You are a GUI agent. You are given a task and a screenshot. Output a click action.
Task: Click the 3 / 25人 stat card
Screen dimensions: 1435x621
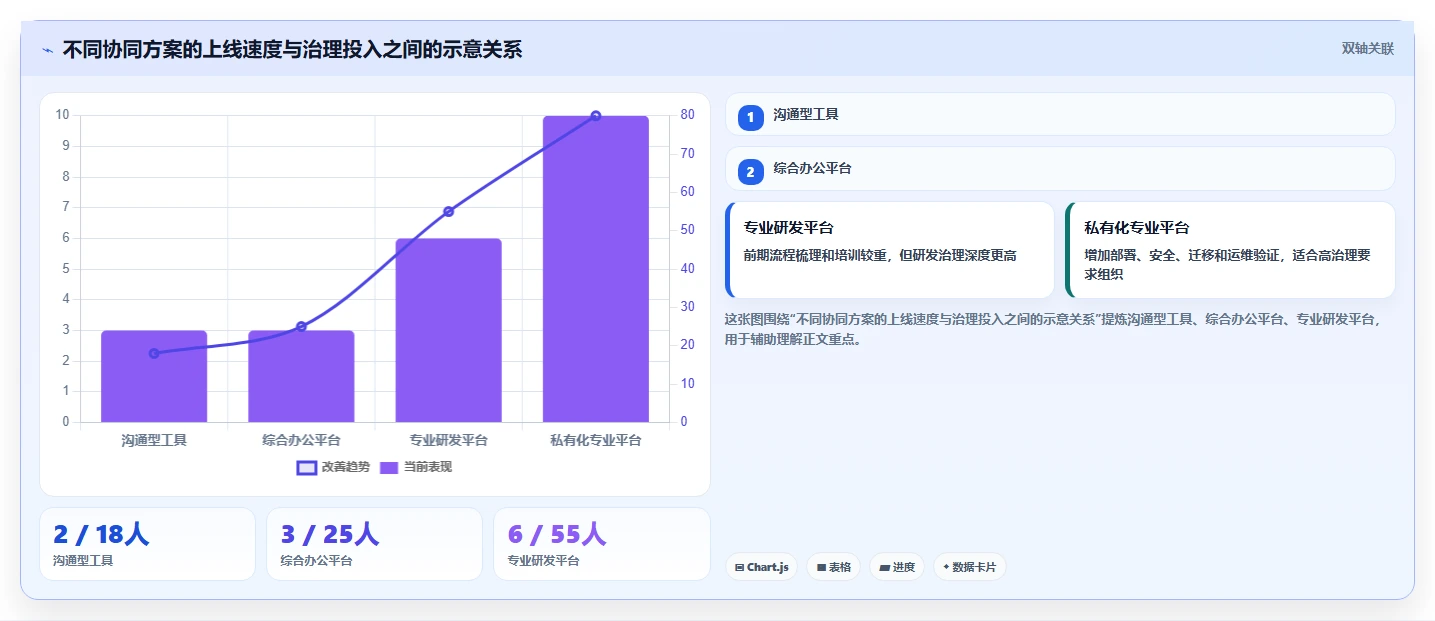click(374, 544)
